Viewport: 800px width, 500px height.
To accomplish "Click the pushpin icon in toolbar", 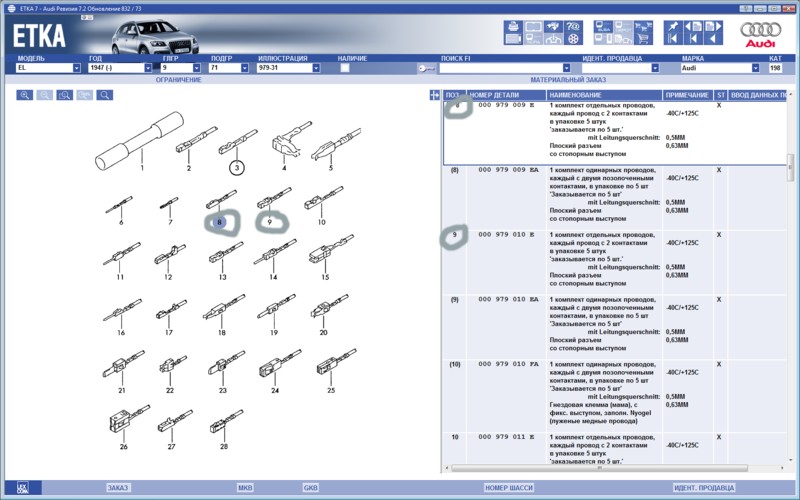I will tap(670, 28).
